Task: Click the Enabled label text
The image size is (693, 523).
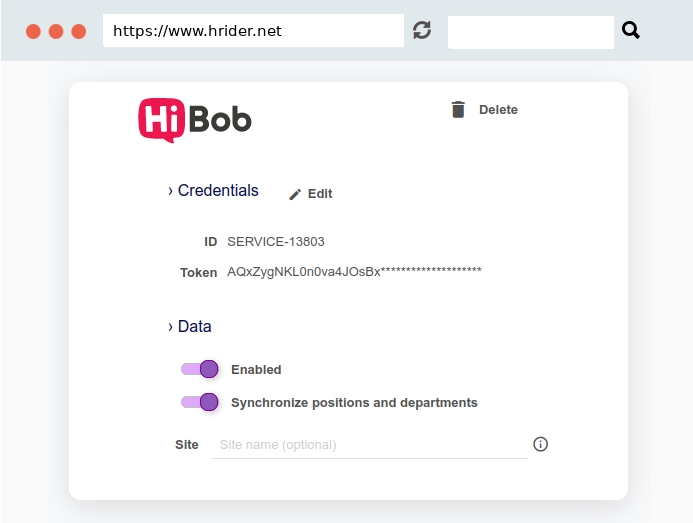Action: [x=256, y=370]
